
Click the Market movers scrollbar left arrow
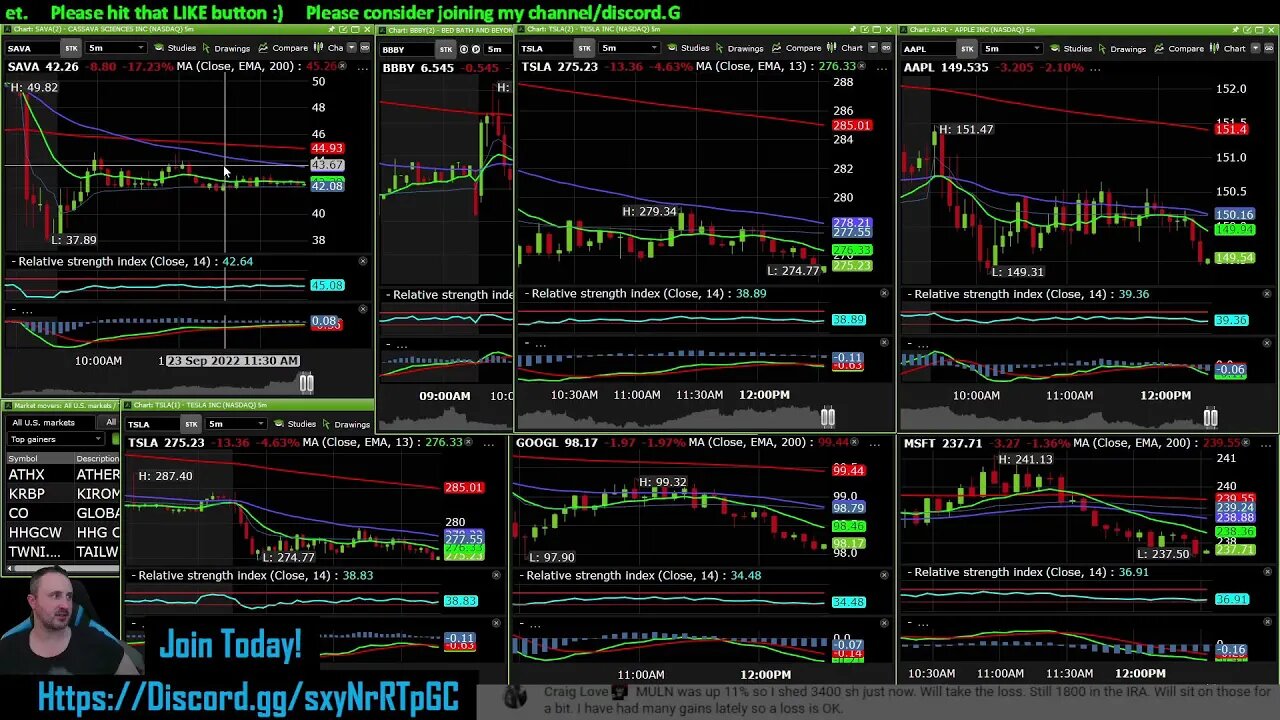pos(9,568)
